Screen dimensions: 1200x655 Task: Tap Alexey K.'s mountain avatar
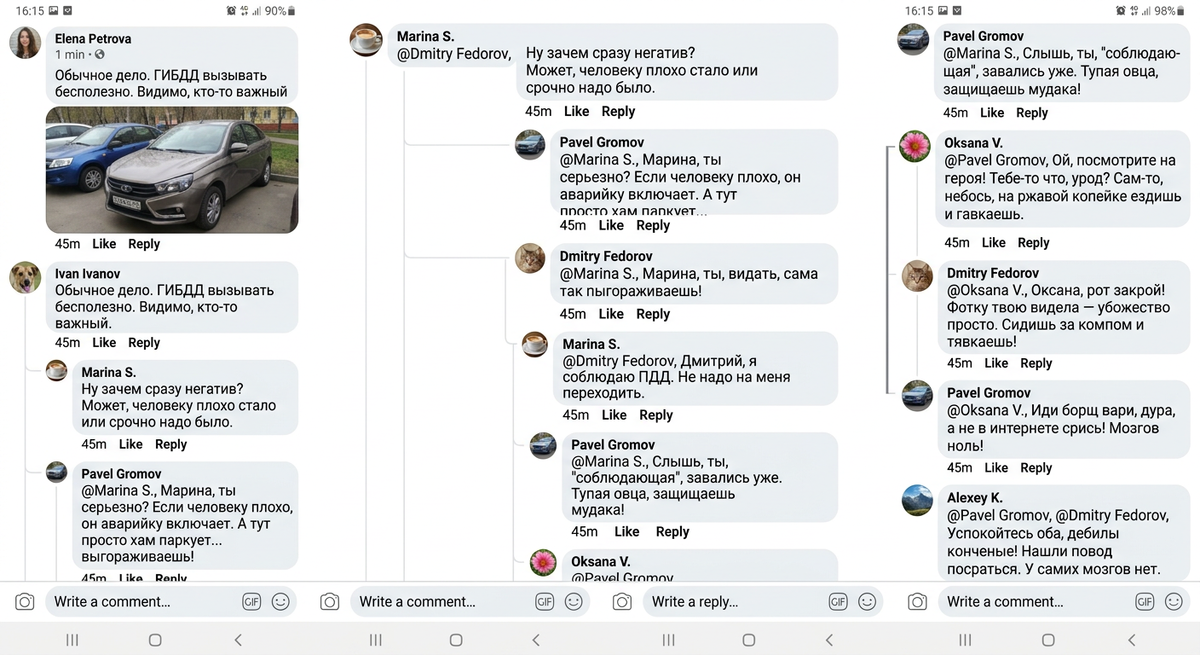[x=917, y=500]
